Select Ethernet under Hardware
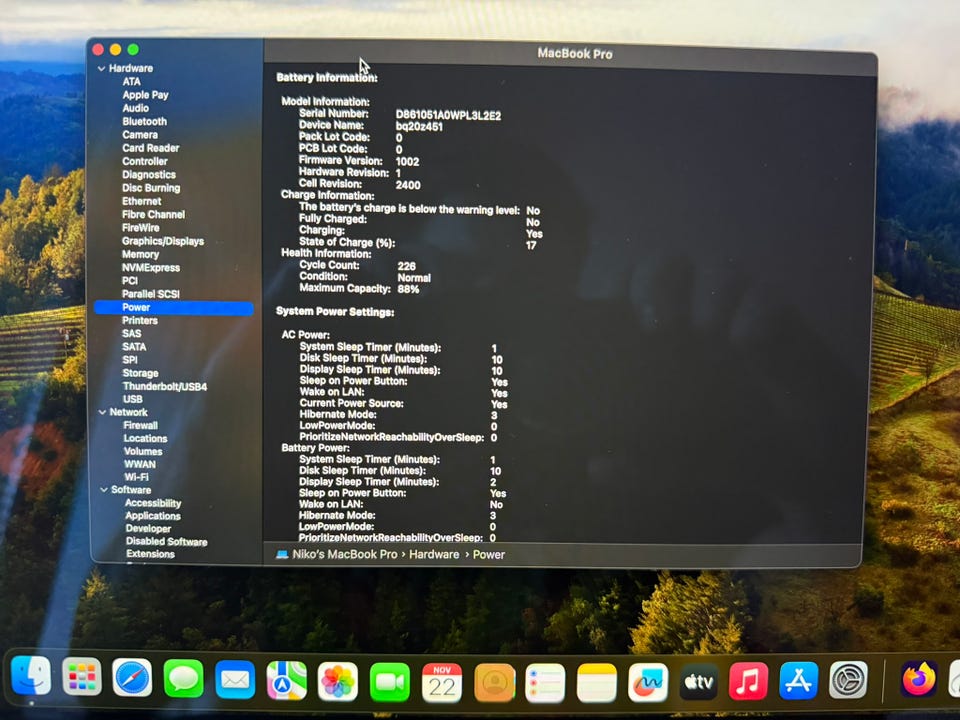This screenshot has width=960, height=720. (x=141, y=201)
